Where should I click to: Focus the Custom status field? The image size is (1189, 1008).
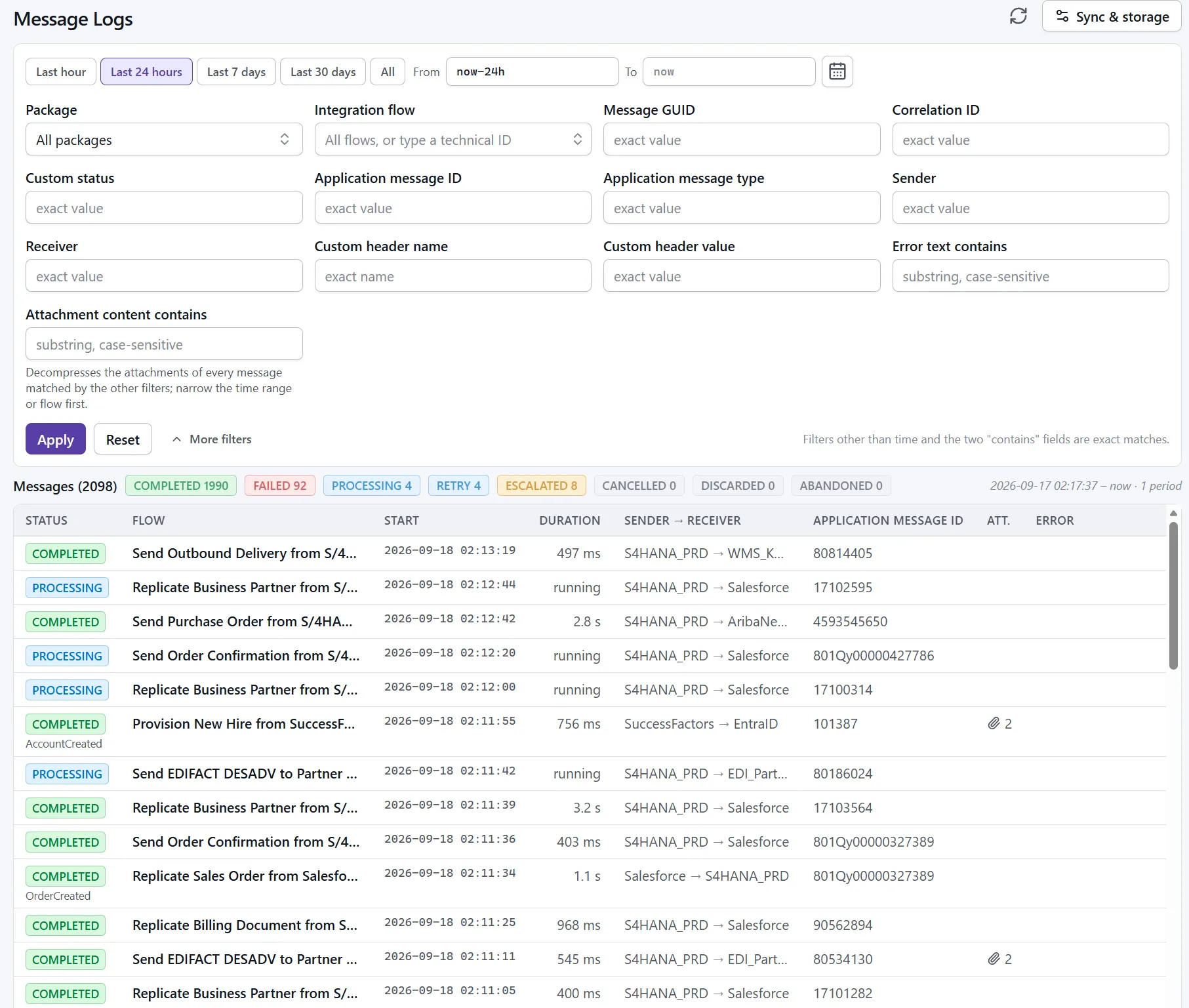click(164, 208)
